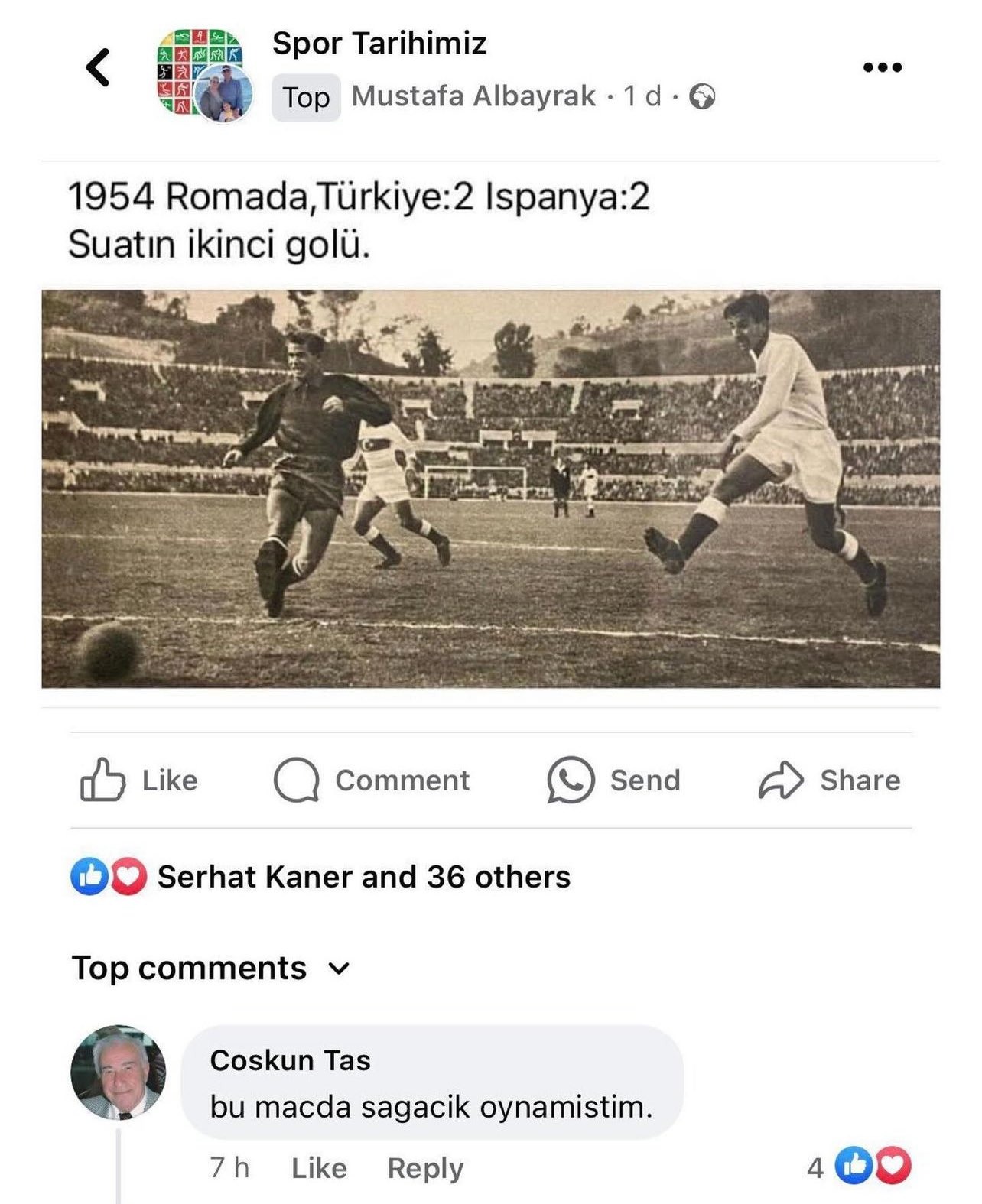The image size is (982, 1204).
Task: Open post reactions via blue like emoji
Action: click(x=89, y=877)
